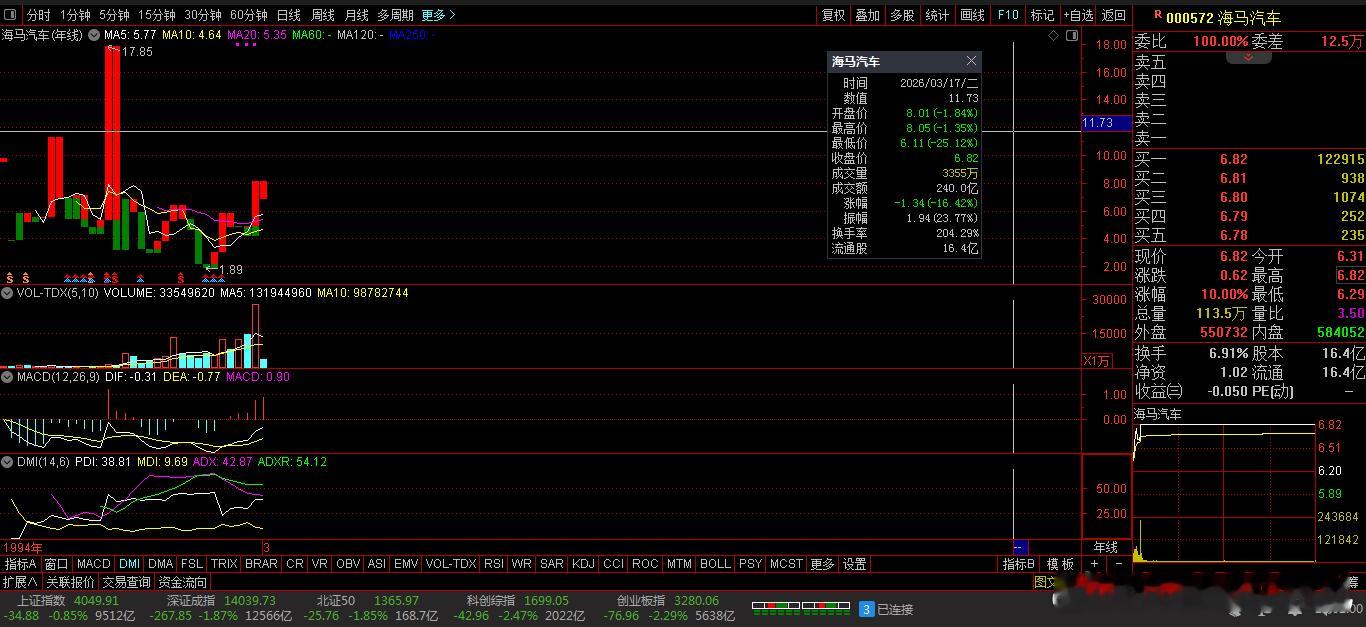Zoom out chart with minus button

pos(1119,564)
